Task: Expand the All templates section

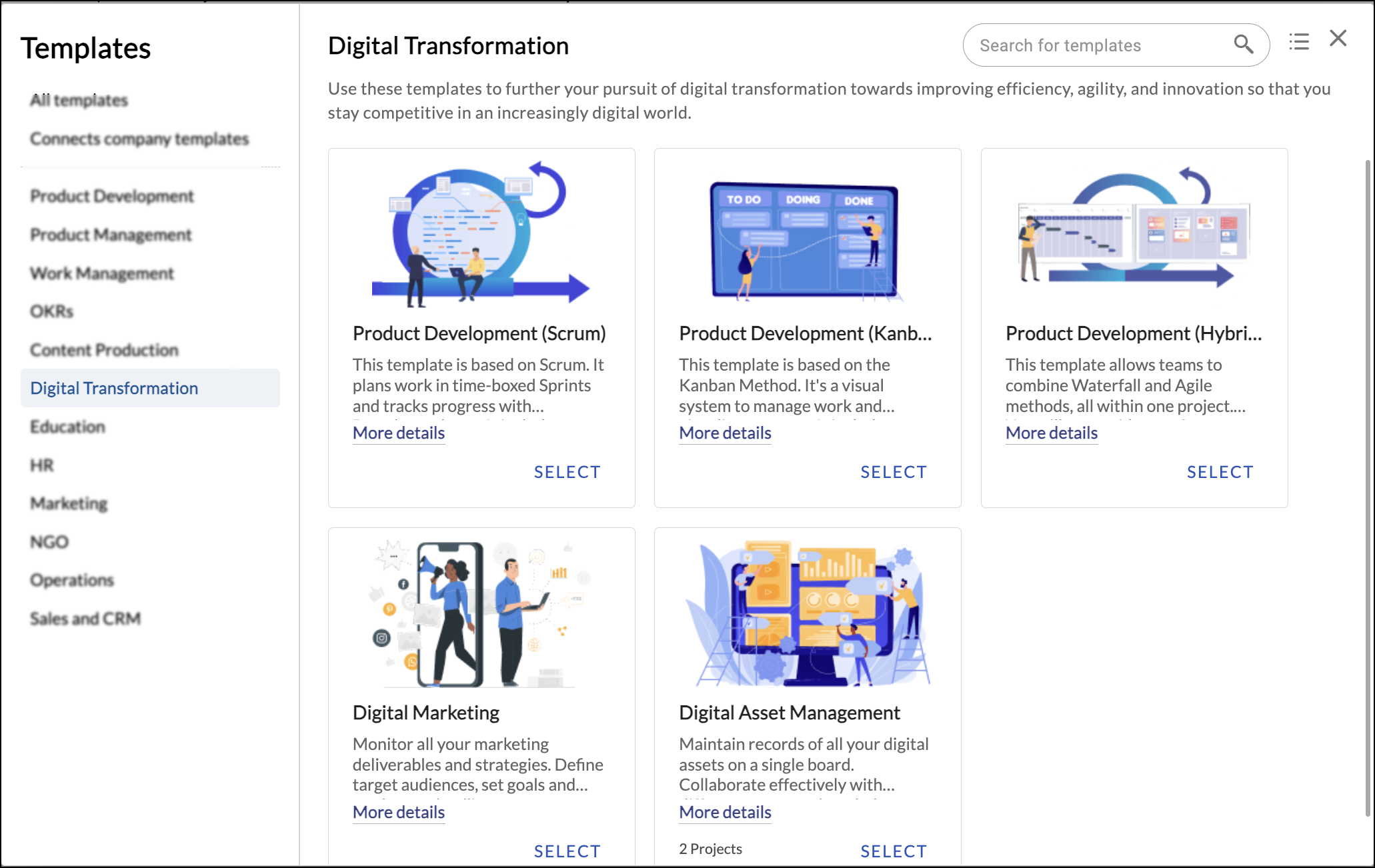Action: click(x=79, y=100)
